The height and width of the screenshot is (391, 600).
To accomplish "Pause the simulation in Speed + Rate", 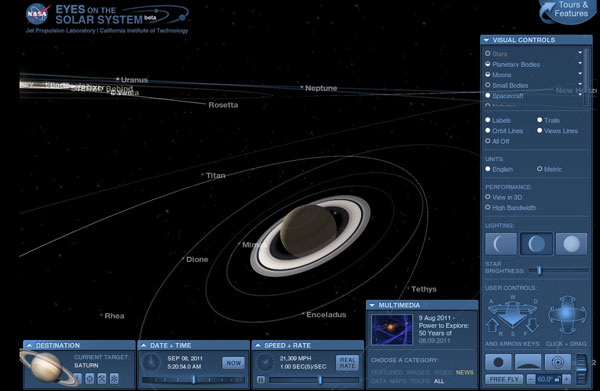I will click(261, 380).
